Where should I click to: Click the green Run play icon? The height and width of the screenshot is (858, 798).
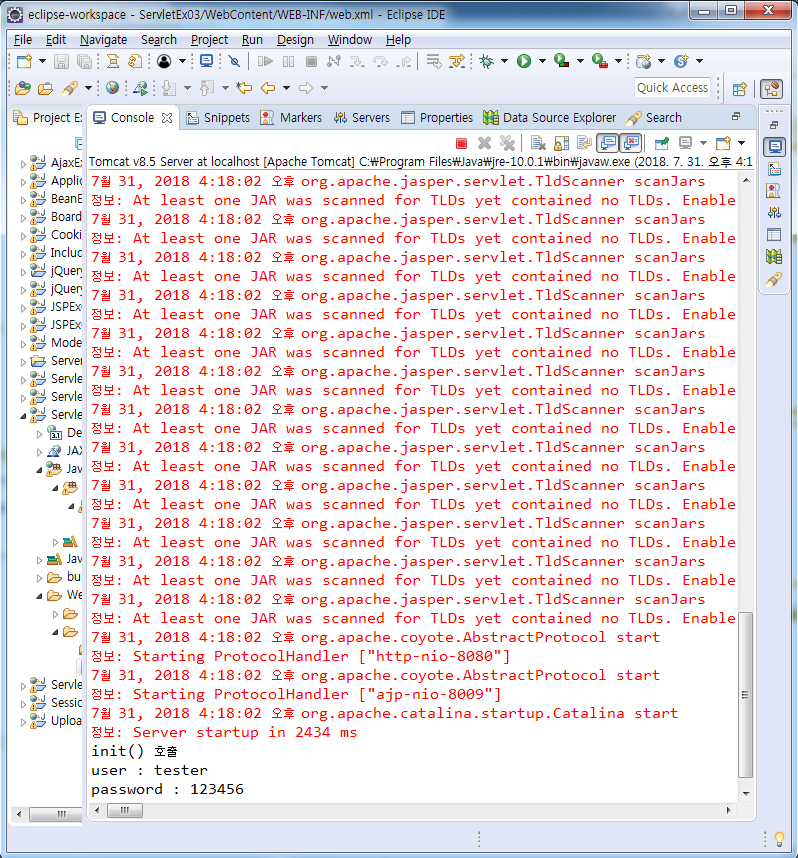coord(524,61)
